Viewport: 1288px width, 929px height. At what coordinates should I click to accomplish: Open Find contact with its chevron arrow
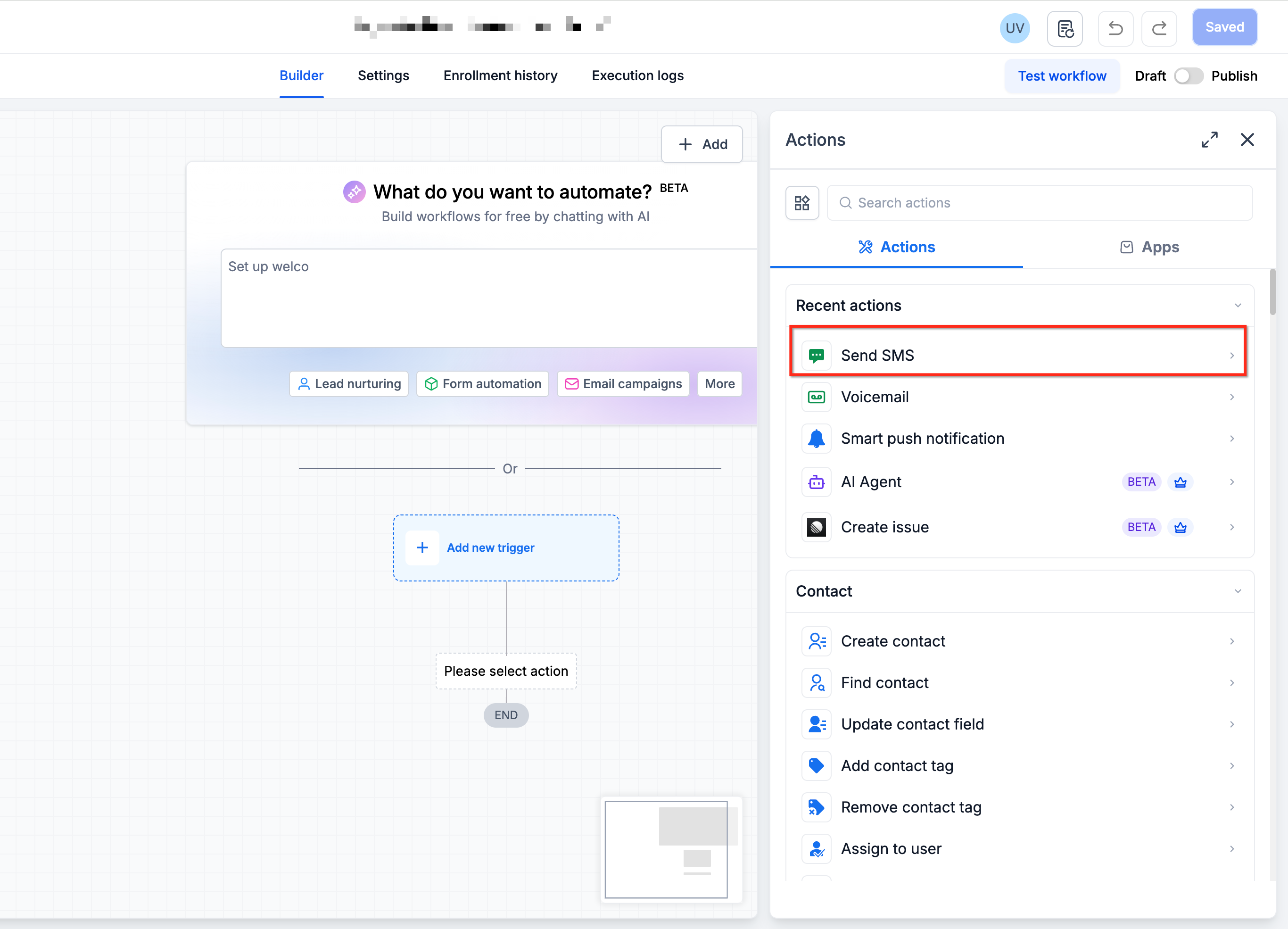(1232, 683)
